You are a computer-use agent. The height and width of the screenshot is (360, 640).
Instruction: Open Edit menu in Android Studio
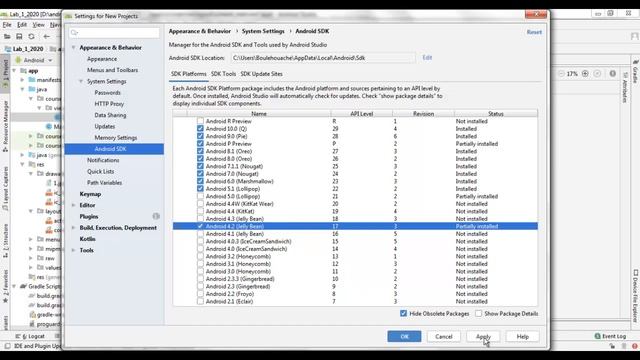click(22, 25)
